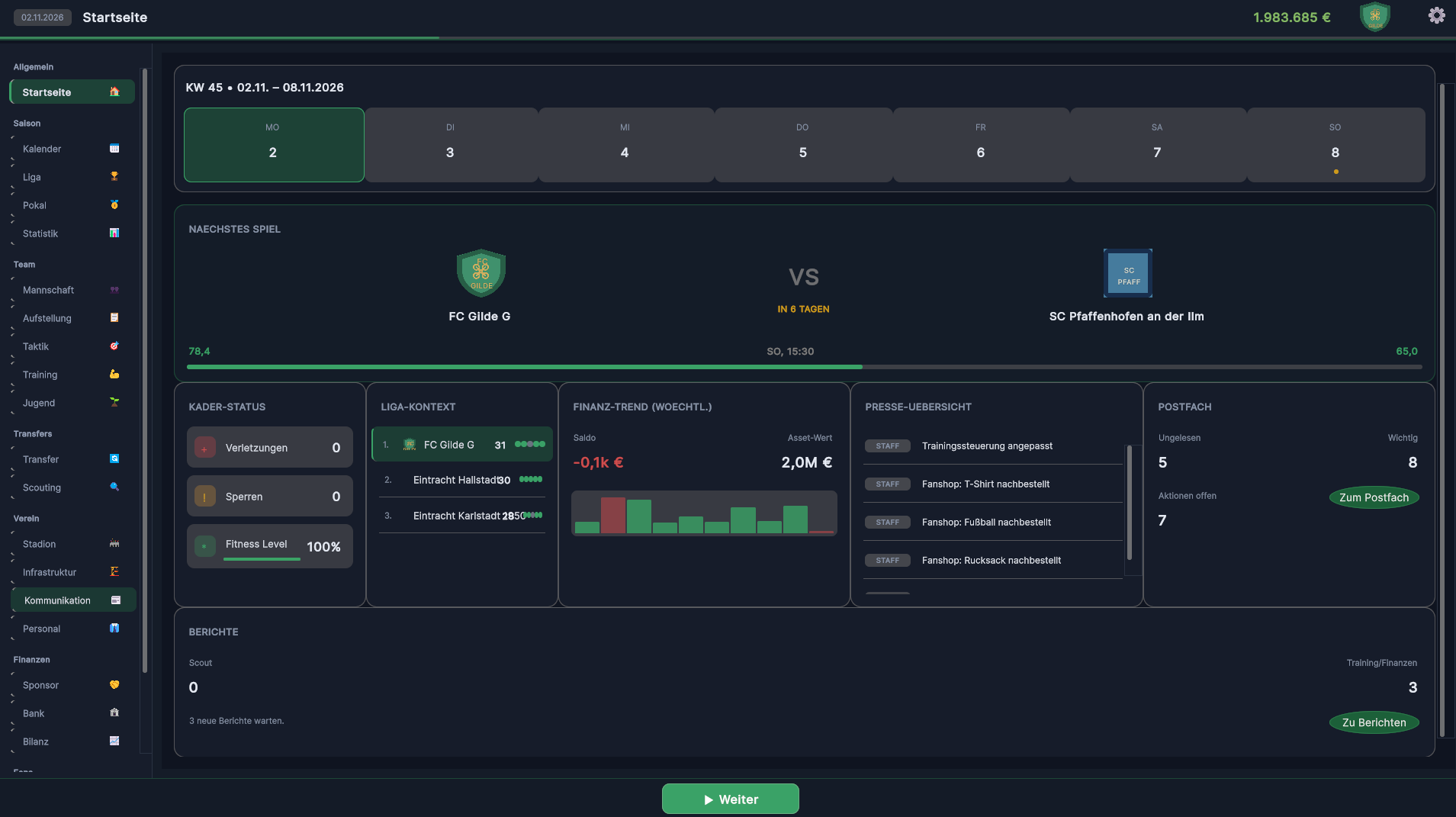Open Transfer menu entry
This screenshot has height=817, width=1456.
pyautogui.click(x=72, y=458)
